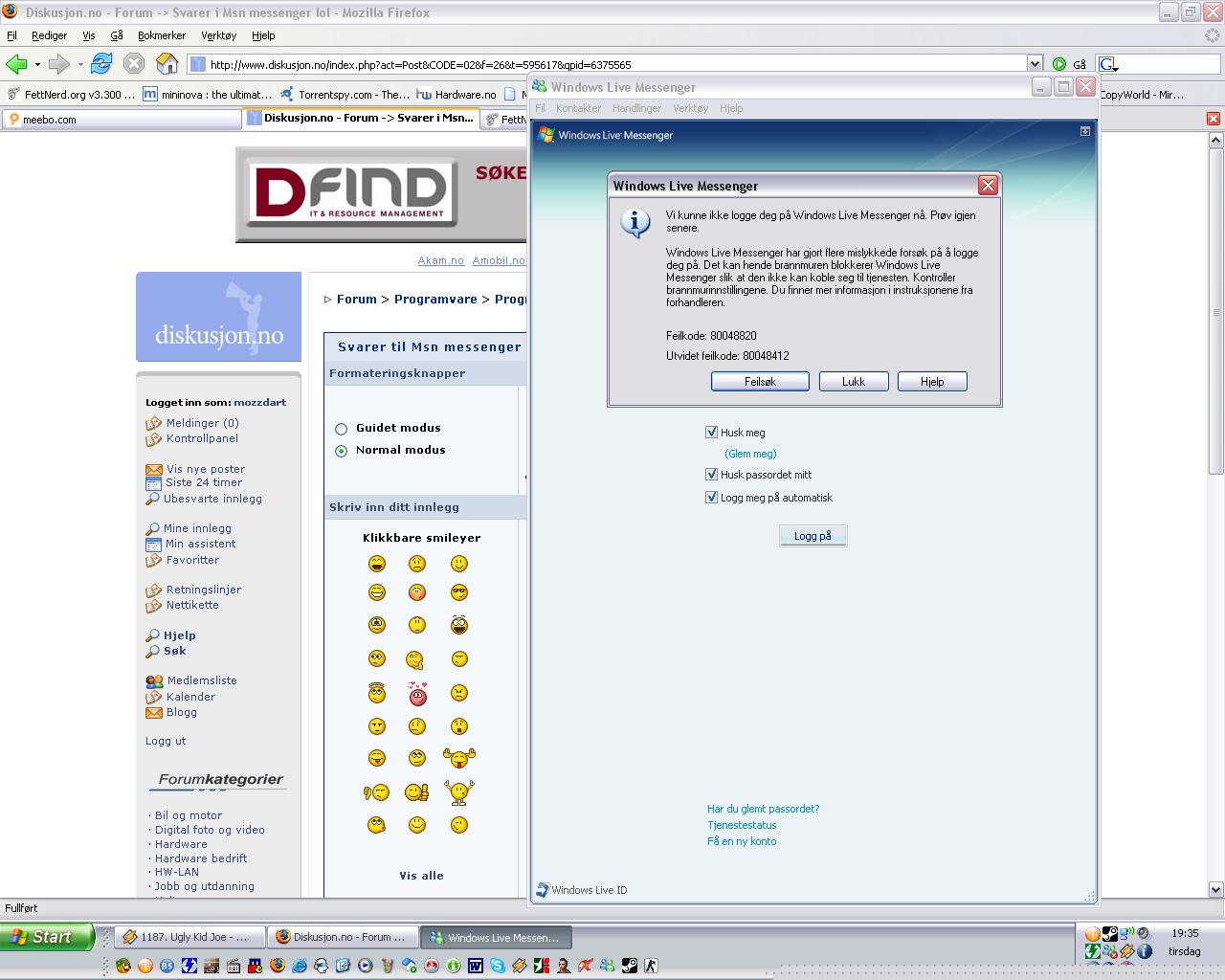Viewport: 1225px width, 980px height.
Task: Insert the thumbs-up smiley
Action: (x=416, y=792)
